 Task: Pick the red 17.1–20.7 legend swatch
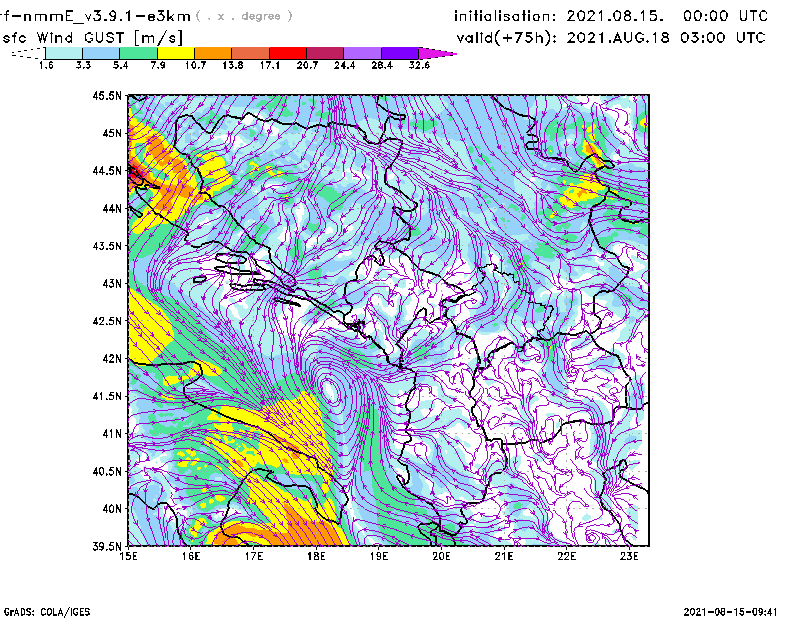tap(288, 53)
